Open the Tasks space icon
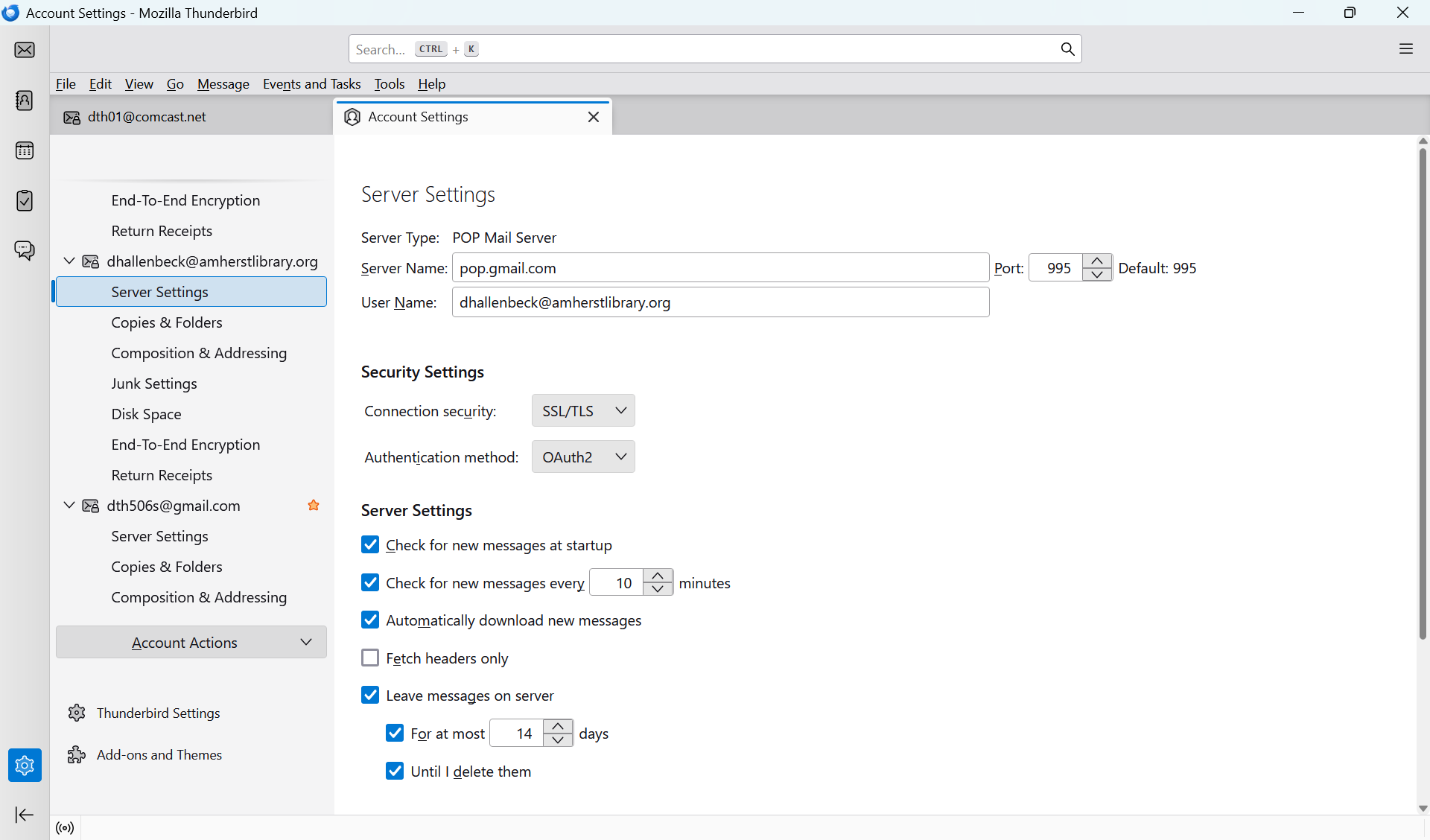 click(25, 200)
